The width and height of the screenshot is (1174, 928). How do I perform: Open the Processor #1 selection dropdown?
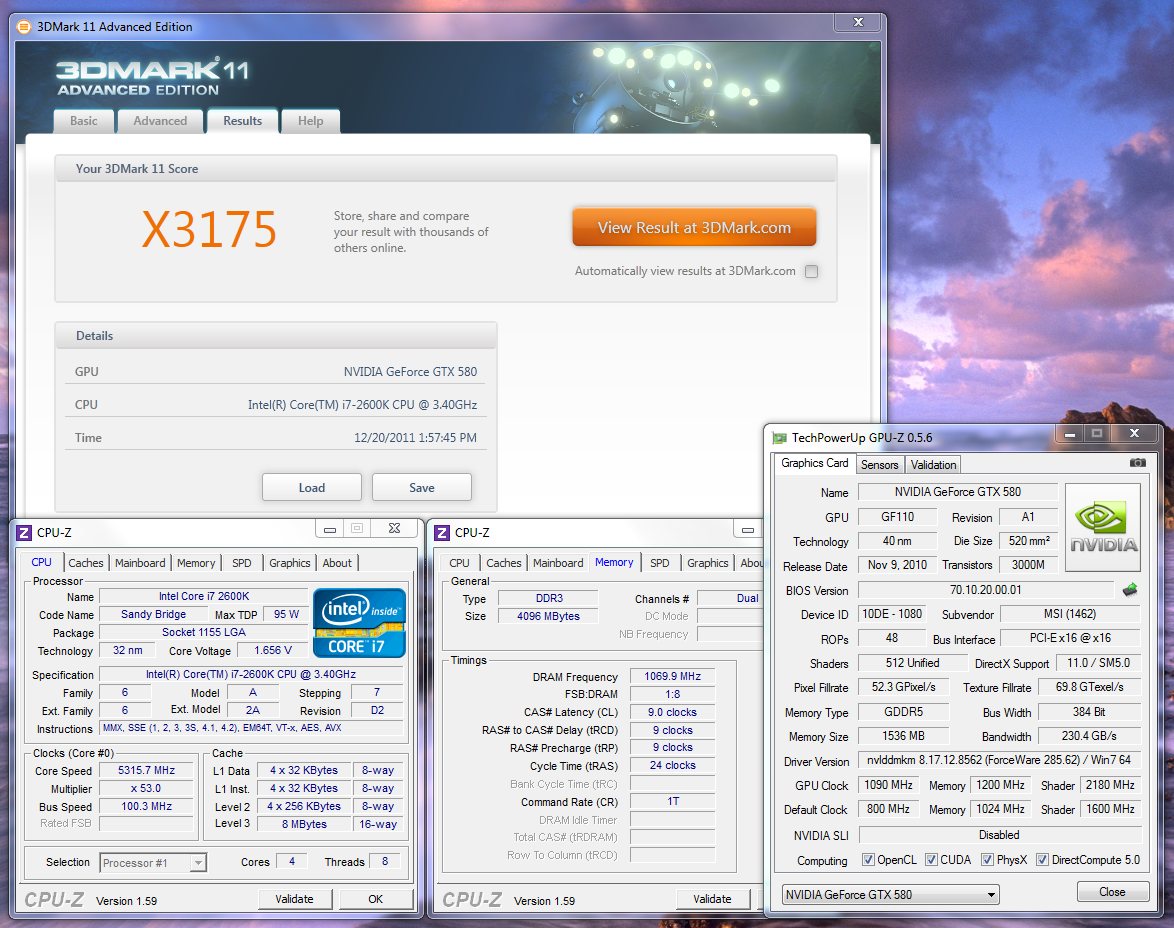point(153,863)
